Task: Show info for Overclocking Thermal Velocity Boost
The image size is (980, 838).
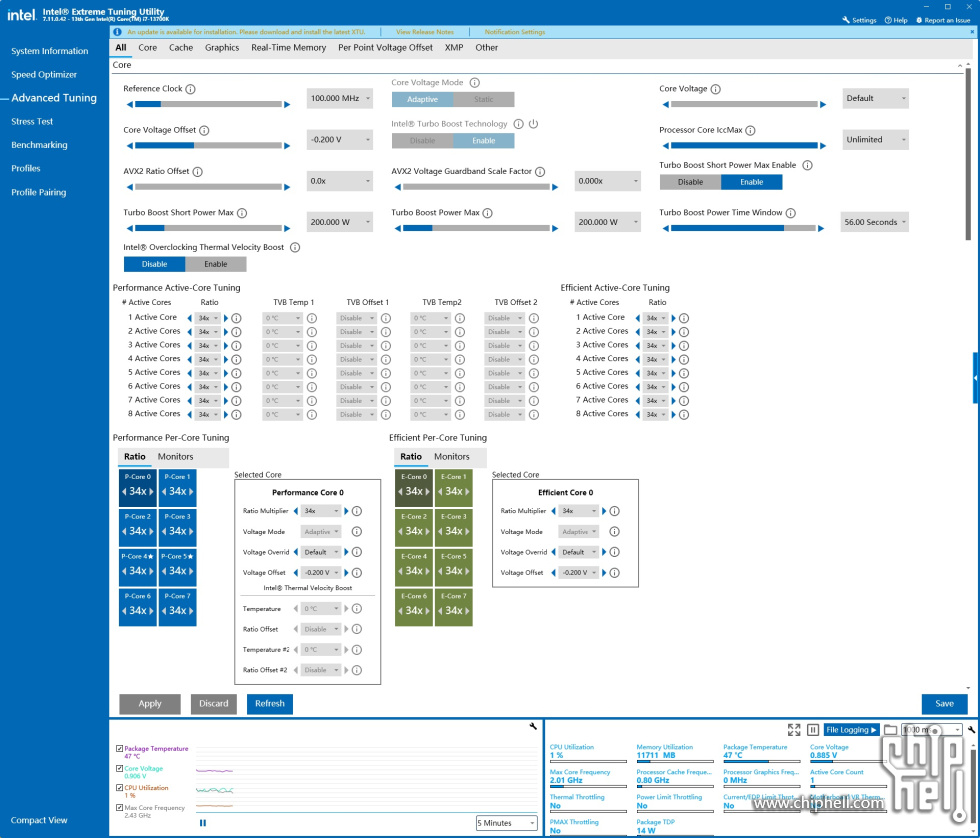Action: click(x=295, y=247)
